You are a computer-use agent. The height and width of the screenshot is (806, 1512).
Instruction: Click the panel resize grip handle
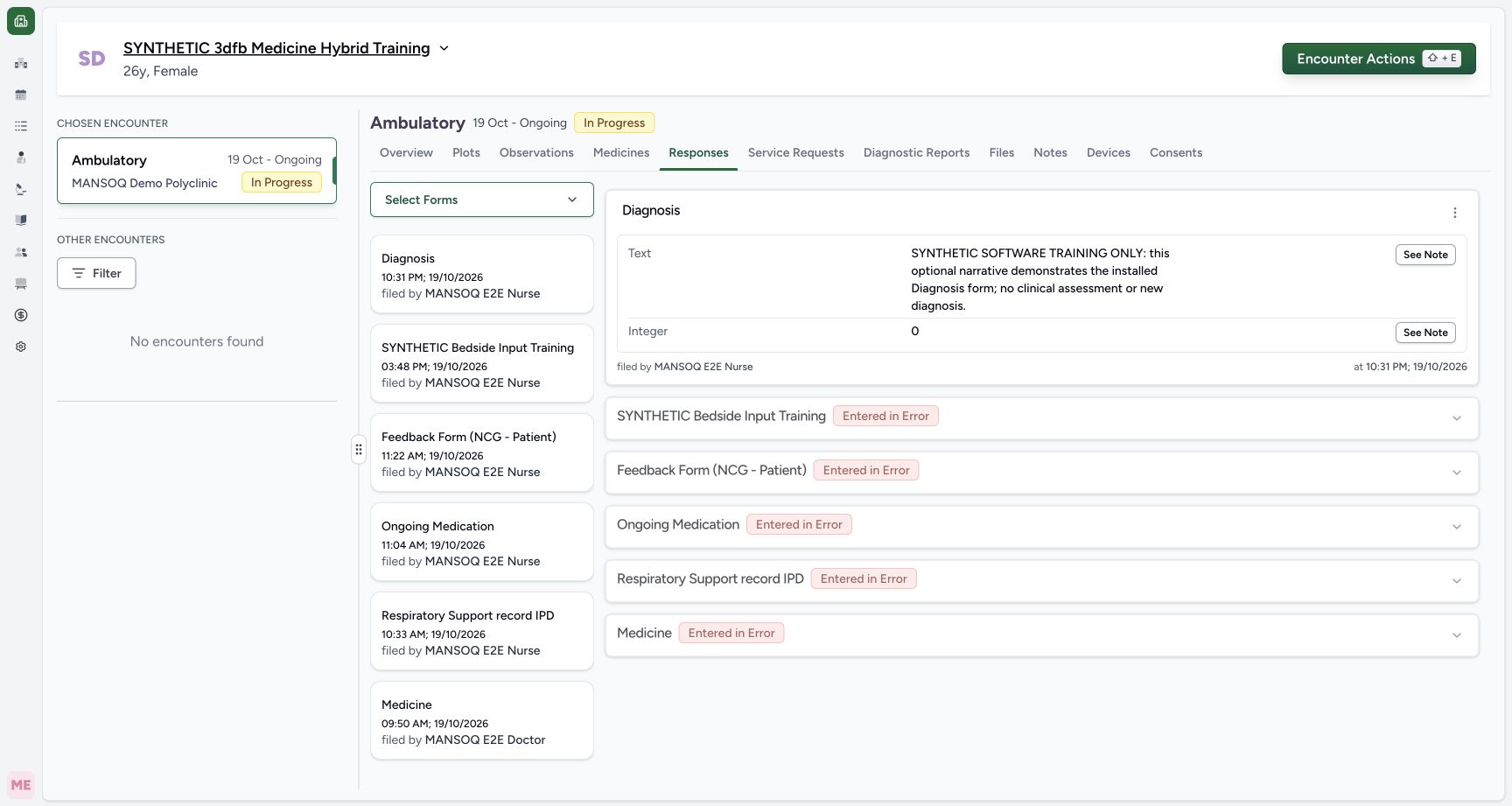click(x=359, y=449)
